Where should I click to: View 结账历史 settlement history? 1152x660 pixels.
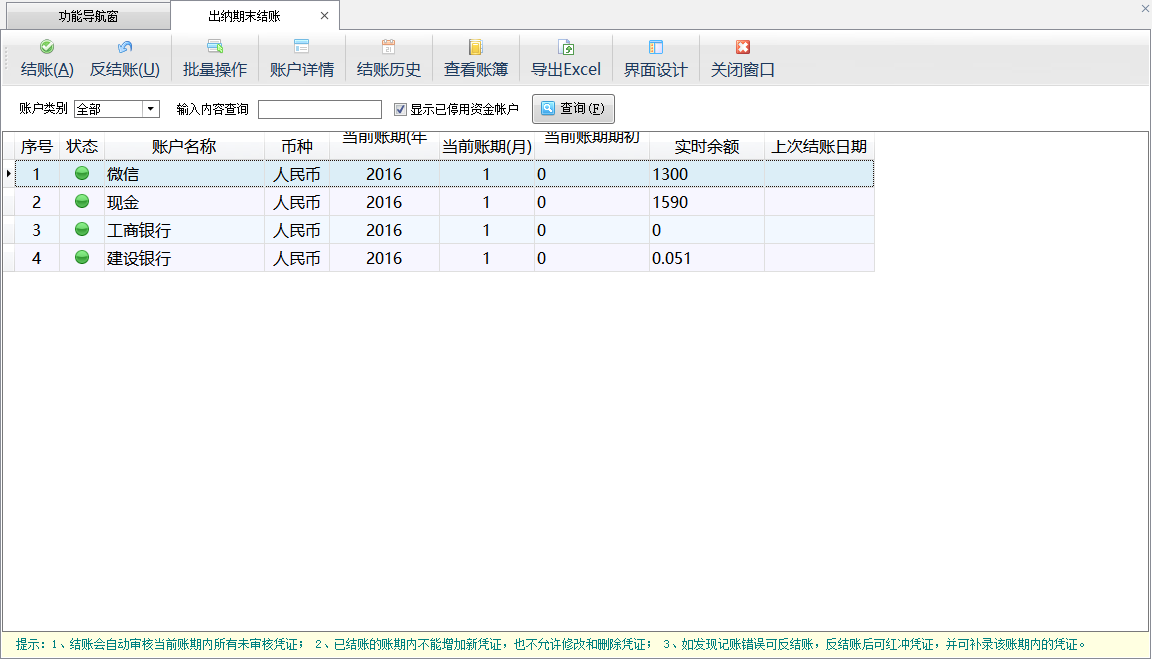click(x=389, y=47)
